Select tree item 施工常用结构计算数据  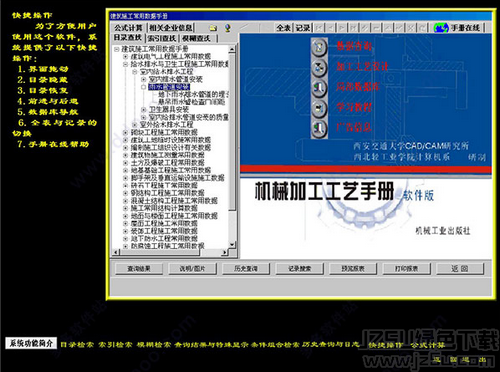click(x=164, y=208)
